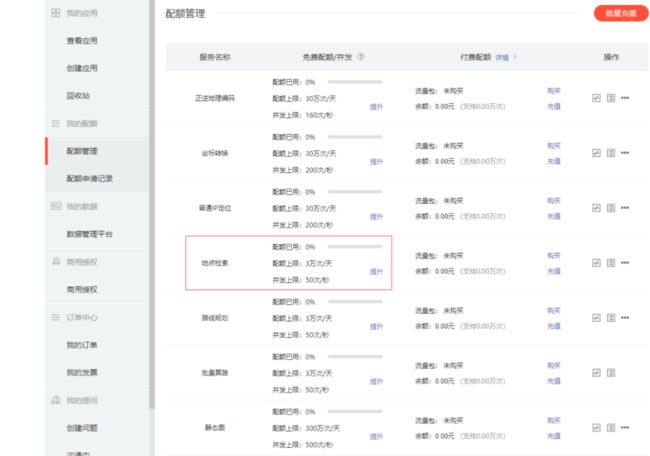Open usage chart for 地点检索 row
This screenshot has width=650, height=456.
596,263
